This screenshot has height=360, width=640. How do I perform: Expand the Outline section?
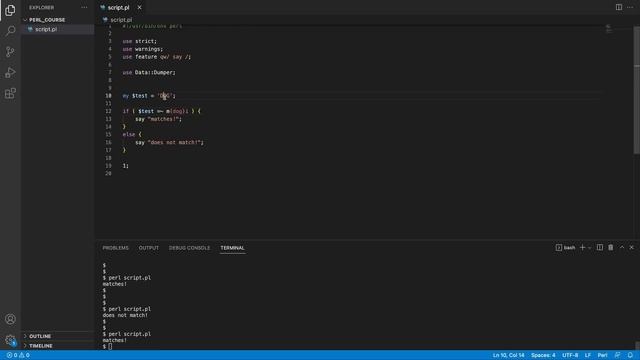coord(40,336)
